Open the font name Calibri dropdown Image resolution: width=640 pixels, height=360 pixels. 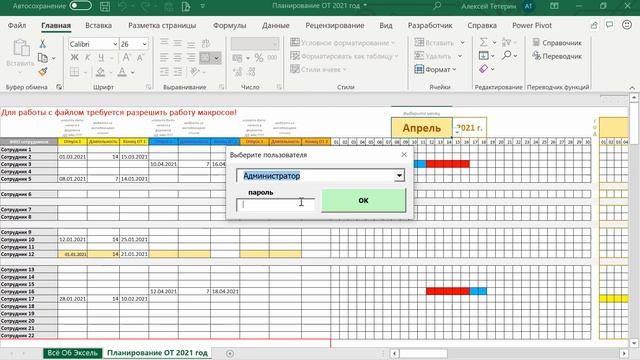pos(115,44)
